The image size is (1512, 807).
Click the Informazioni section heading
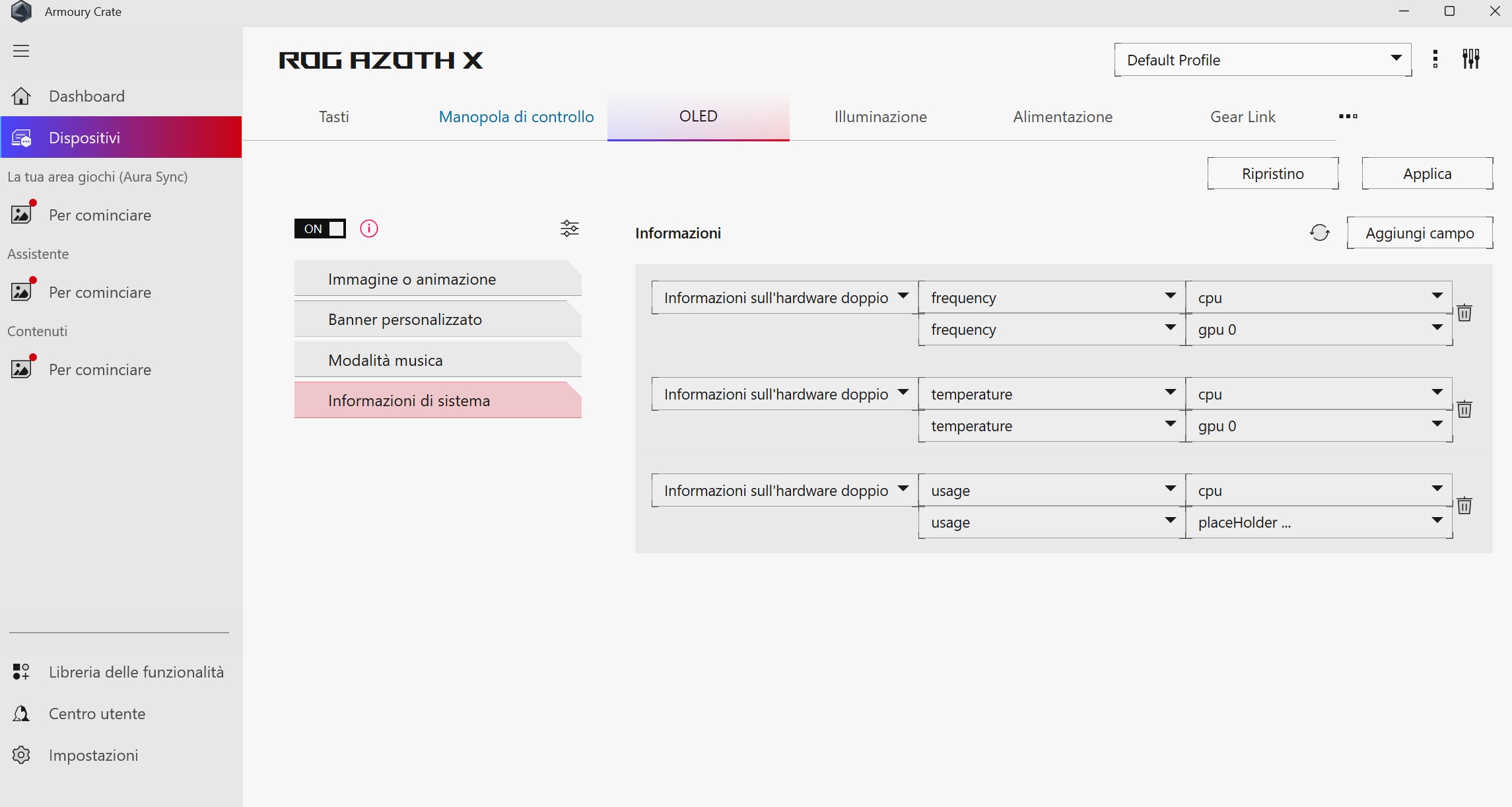(x=678, y=233)
